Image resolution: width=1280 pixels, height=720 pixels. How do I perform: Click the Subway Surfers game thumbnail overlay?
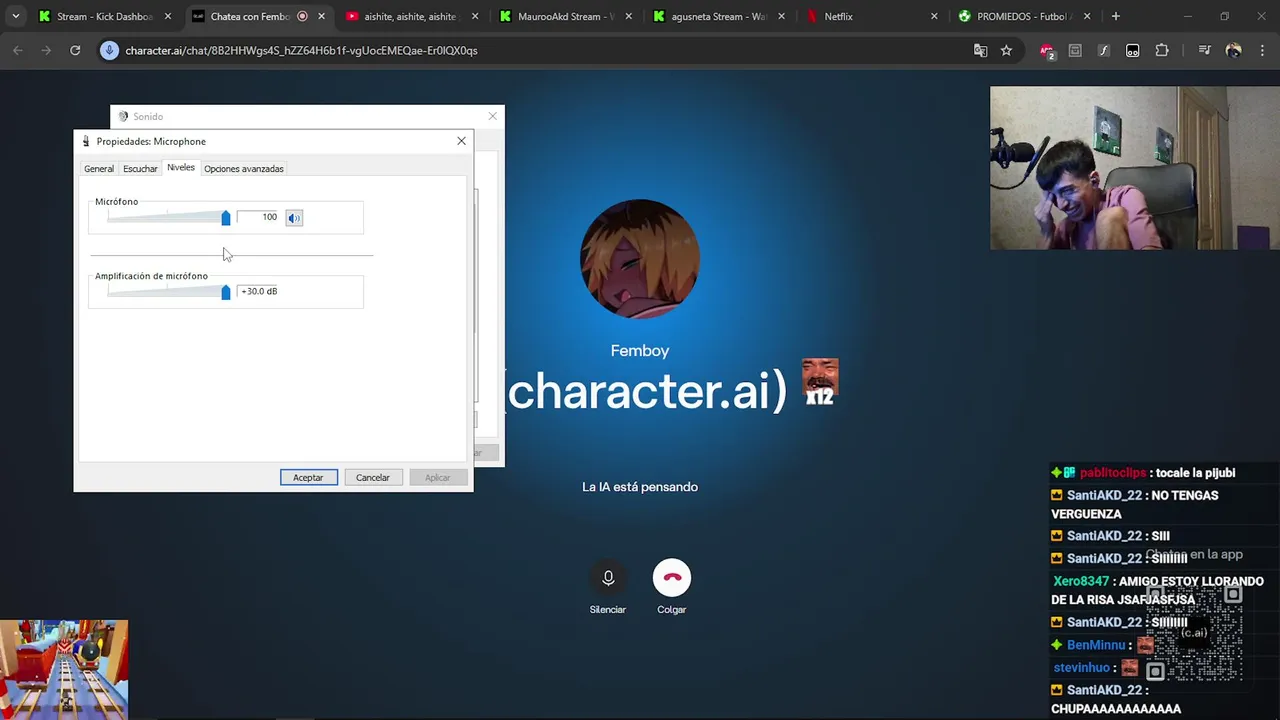(x=64, y=669)
